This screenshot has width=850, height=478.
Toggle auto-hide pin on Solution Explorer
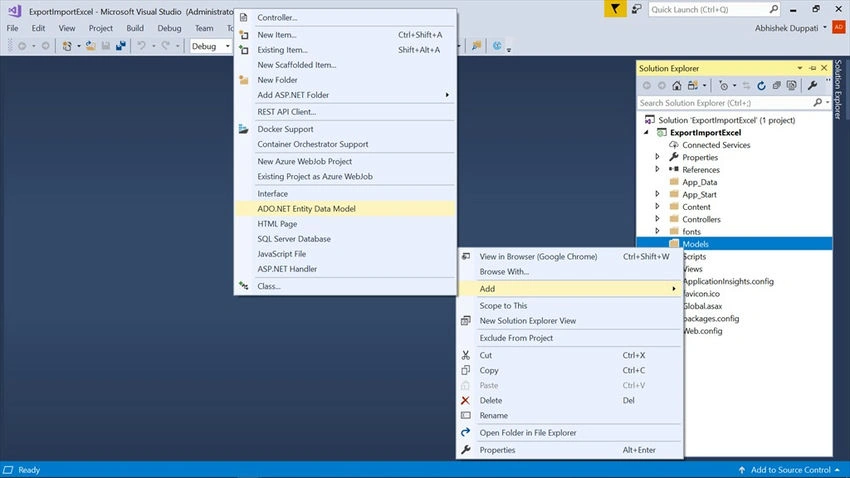click(x=812, y=68)
